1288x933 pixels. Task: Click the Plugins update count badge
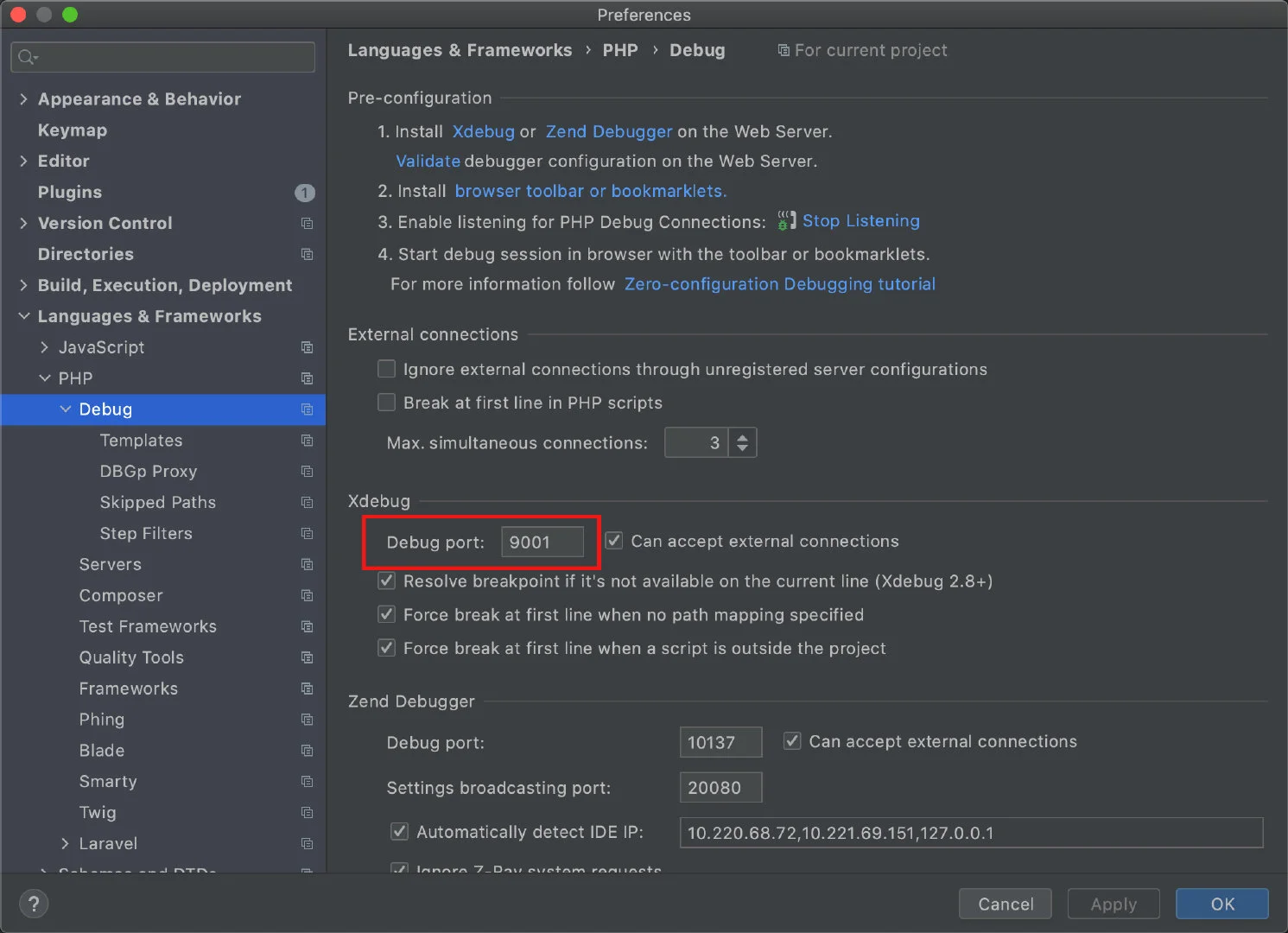(305, 193)
